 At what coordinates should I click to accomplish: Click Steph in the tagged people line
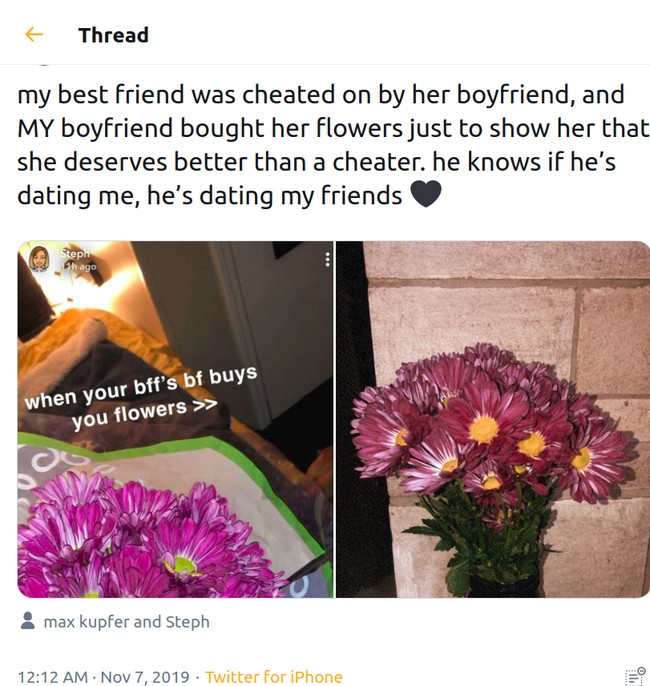[x=187, y=622]
